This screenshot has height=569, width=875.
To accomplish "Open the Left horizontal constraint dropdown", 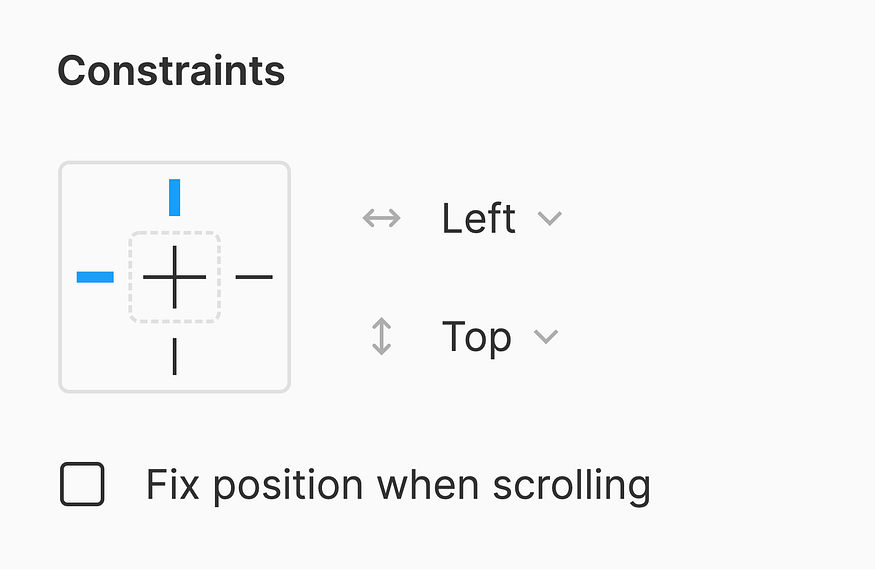I will tap(479, 218).
